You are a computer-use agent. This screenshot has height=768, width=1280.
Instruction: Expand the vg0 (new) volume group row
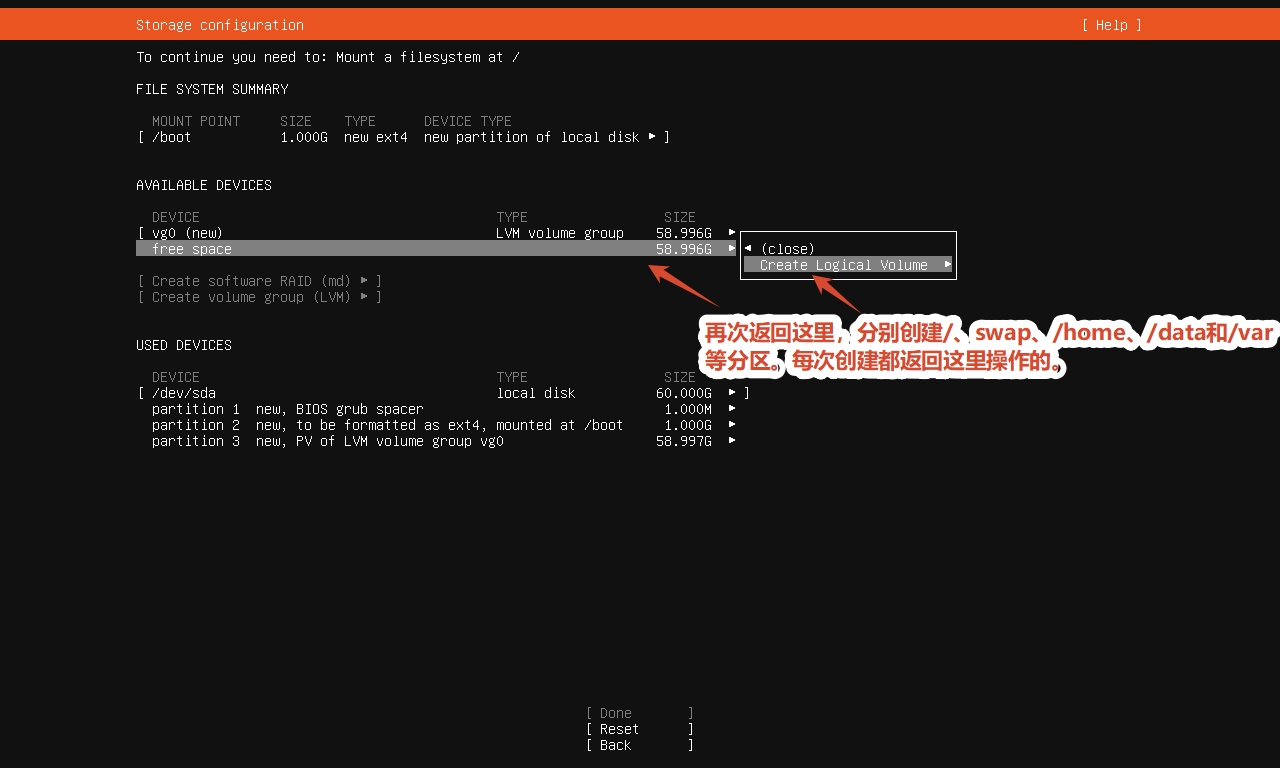436,233
